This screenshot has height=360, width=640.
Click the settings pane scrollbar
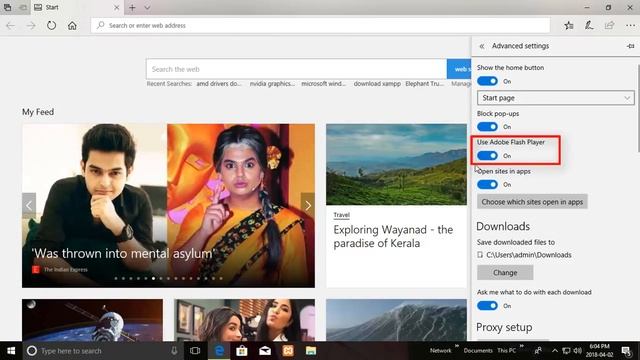tap(638, 108)
